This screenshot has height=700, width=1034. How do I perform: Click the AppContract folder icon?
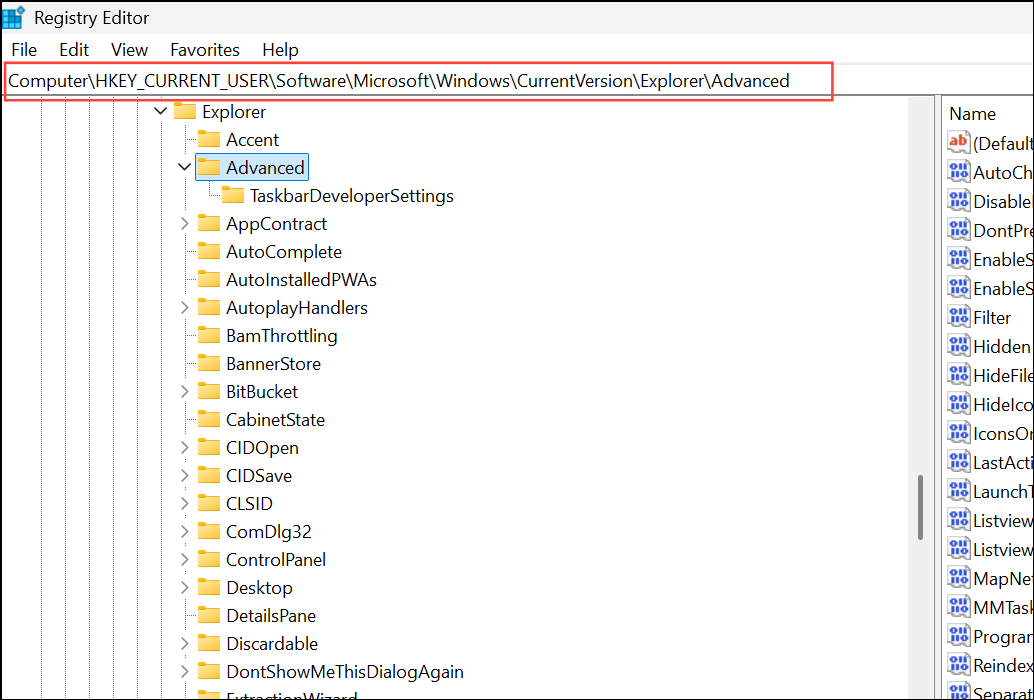[209, 223]
